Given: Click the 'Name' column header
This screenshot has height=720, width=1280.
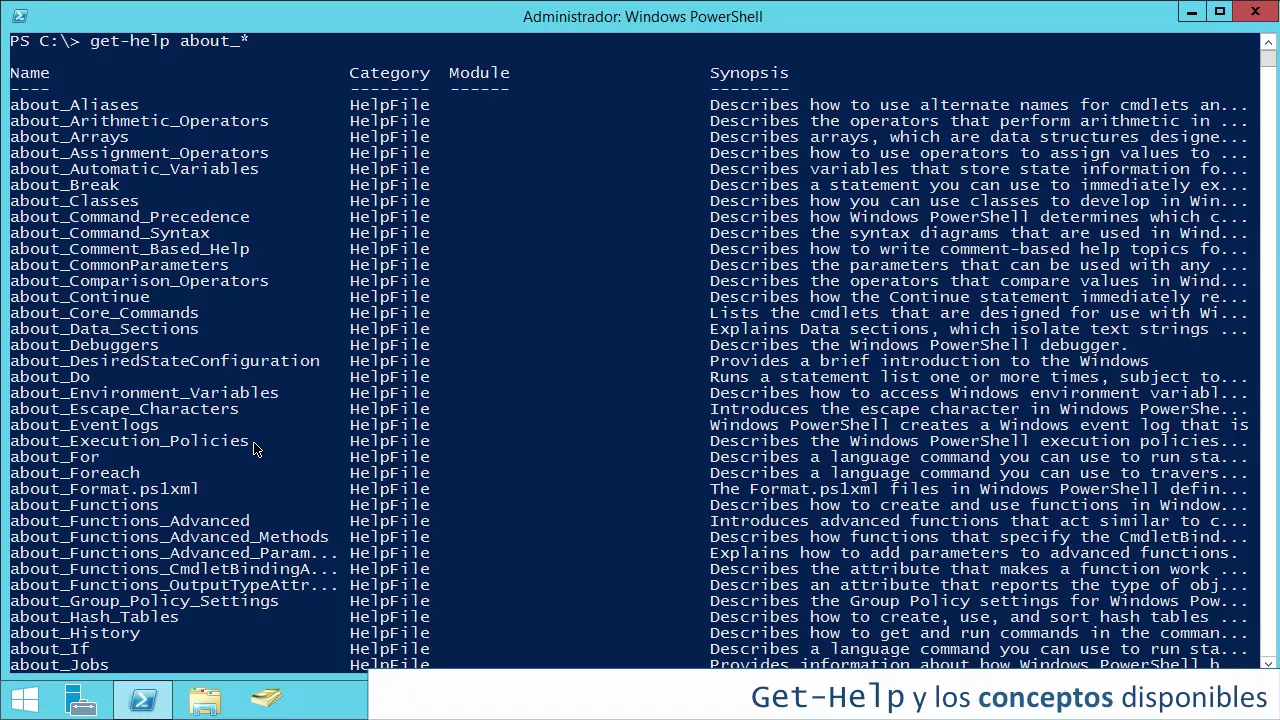Looking at the screenshot, I should 30,73.
